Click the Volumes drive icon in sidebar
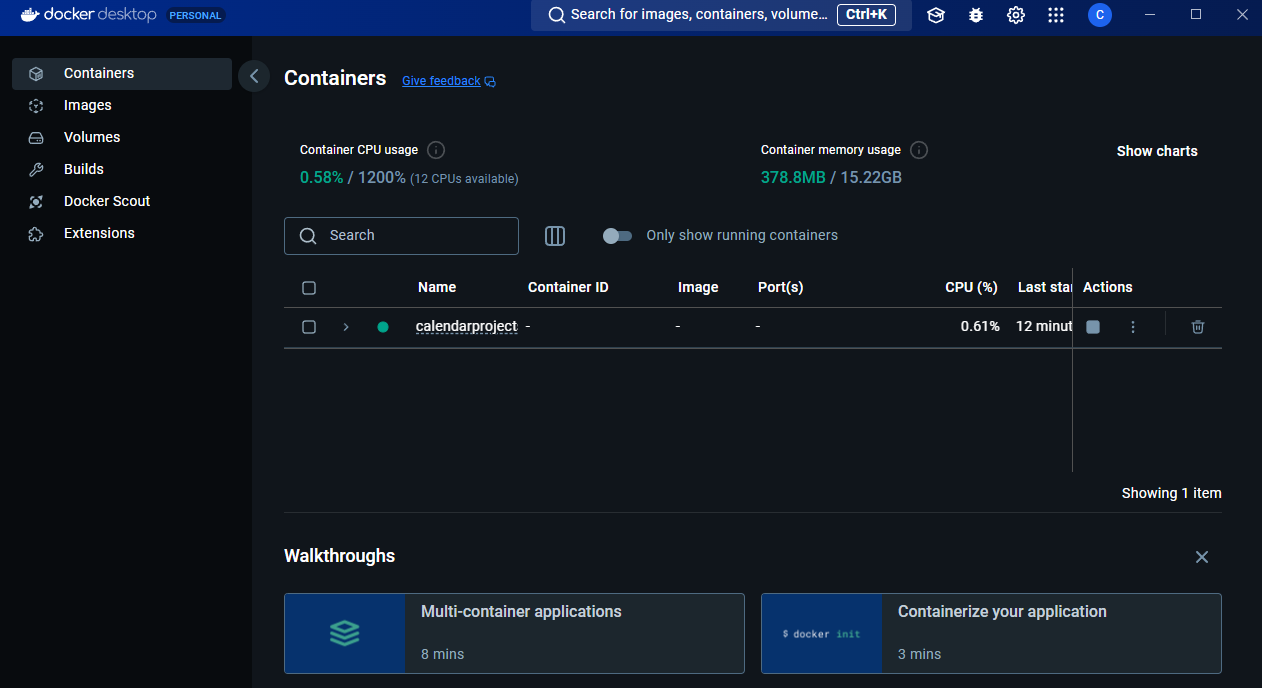This screenshot has width=1262, height=688. (36, 137)
